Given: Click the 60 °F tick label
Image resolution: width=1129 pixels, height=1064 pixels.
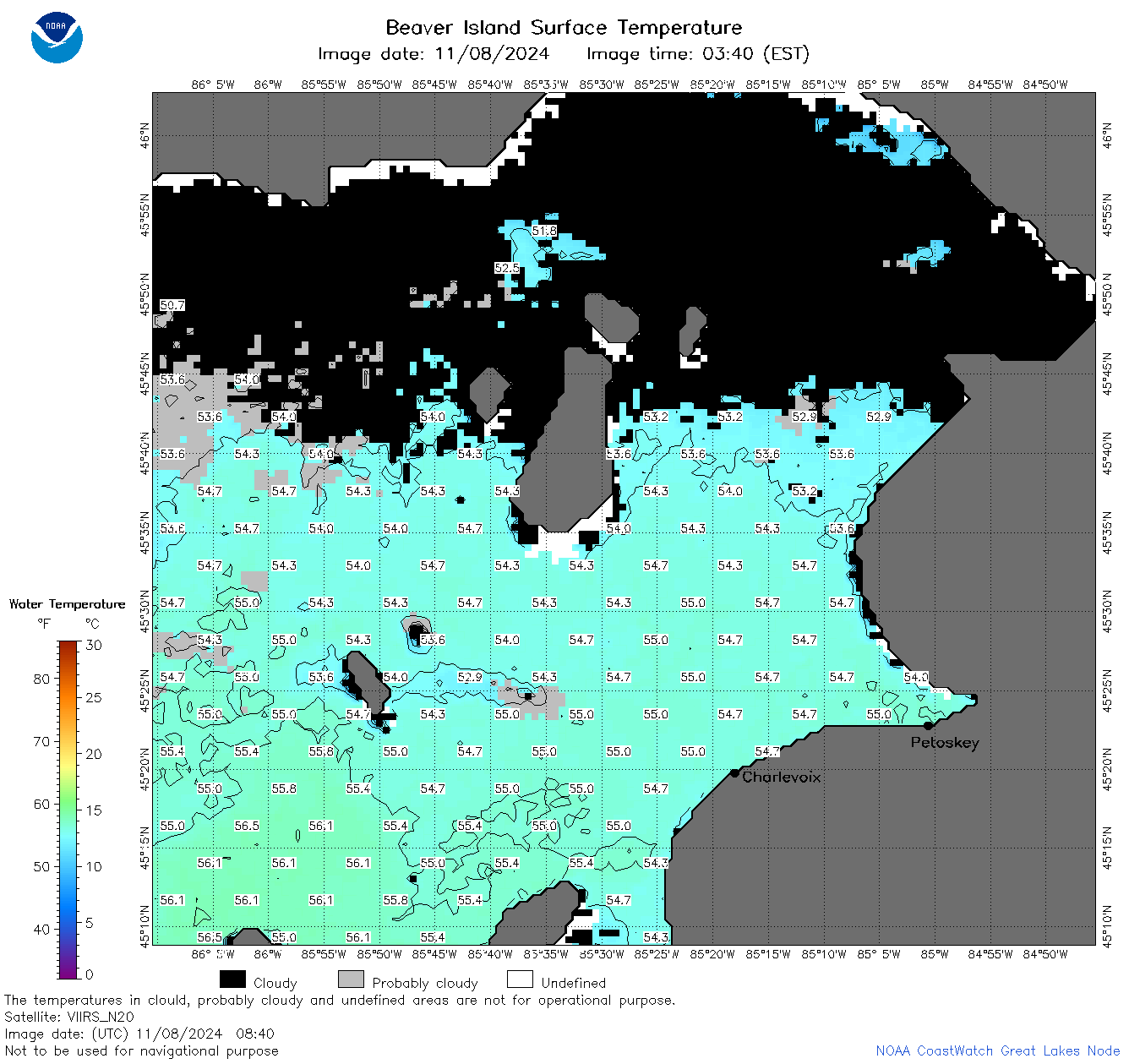Looking at the screenshot, I should pos(41,804).
